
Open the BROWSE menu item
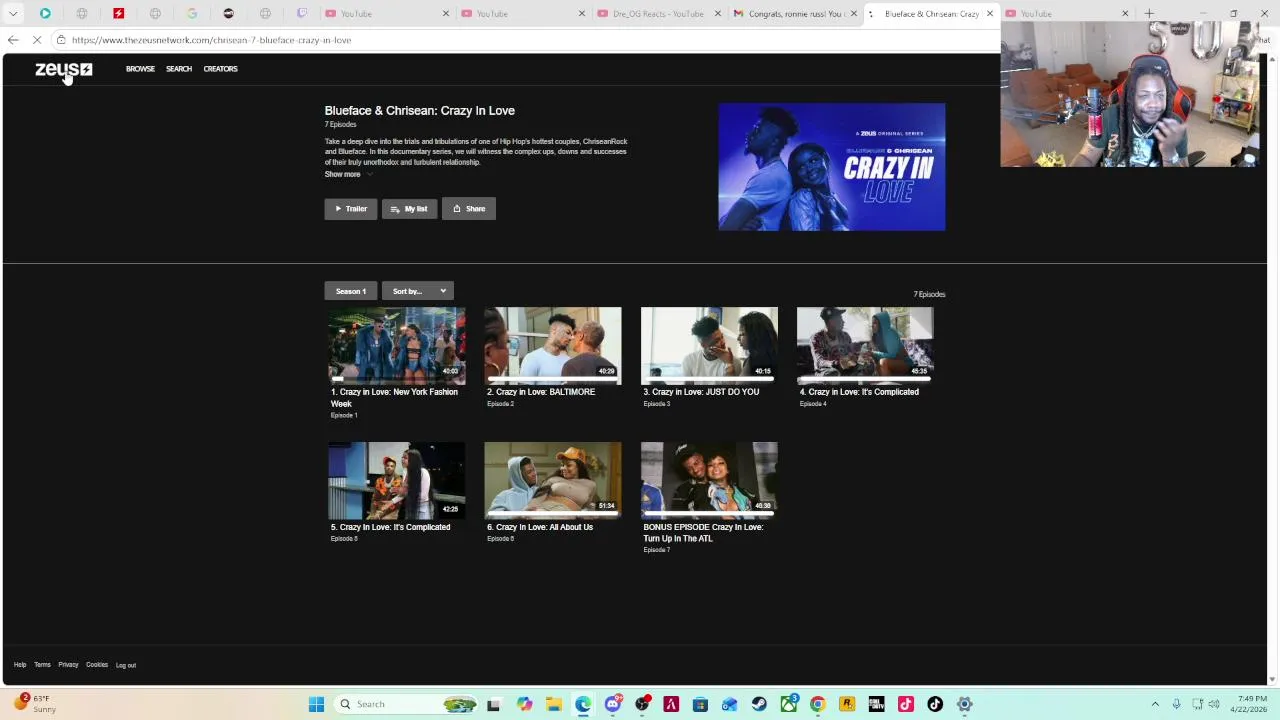[140, 69]
